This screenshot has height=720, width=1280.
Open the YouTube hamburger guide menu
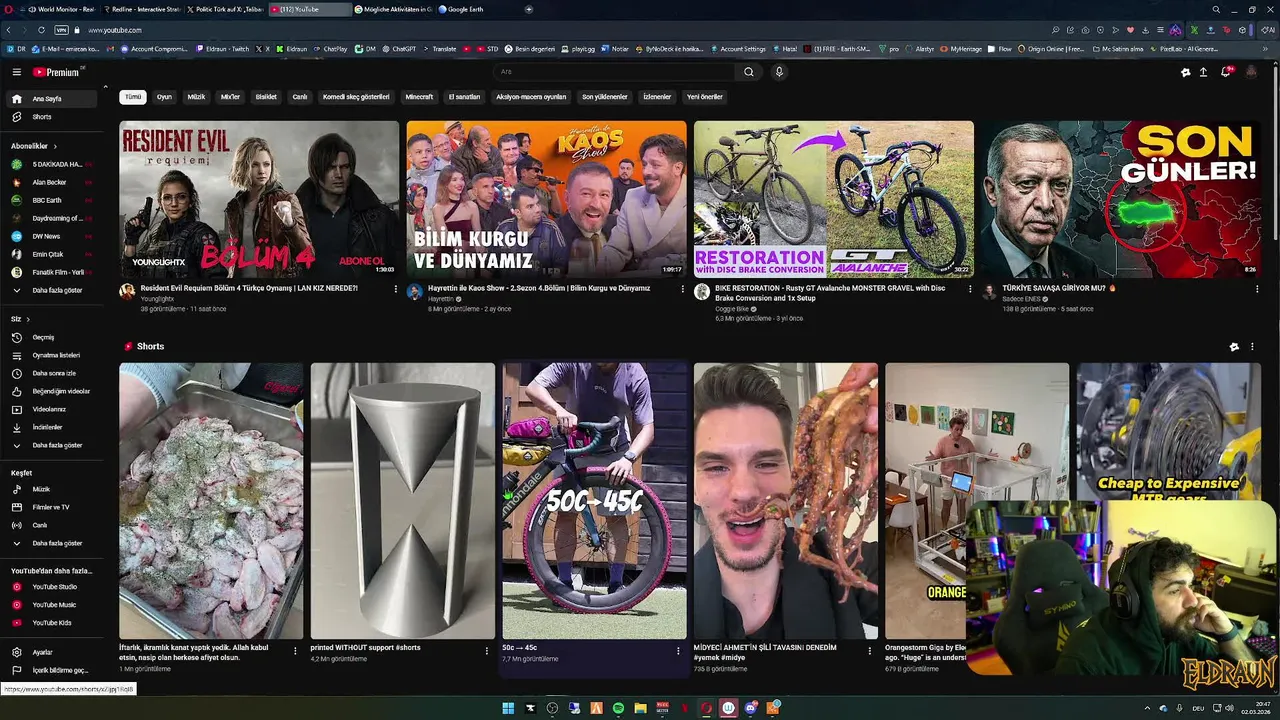tap(16, 72)
